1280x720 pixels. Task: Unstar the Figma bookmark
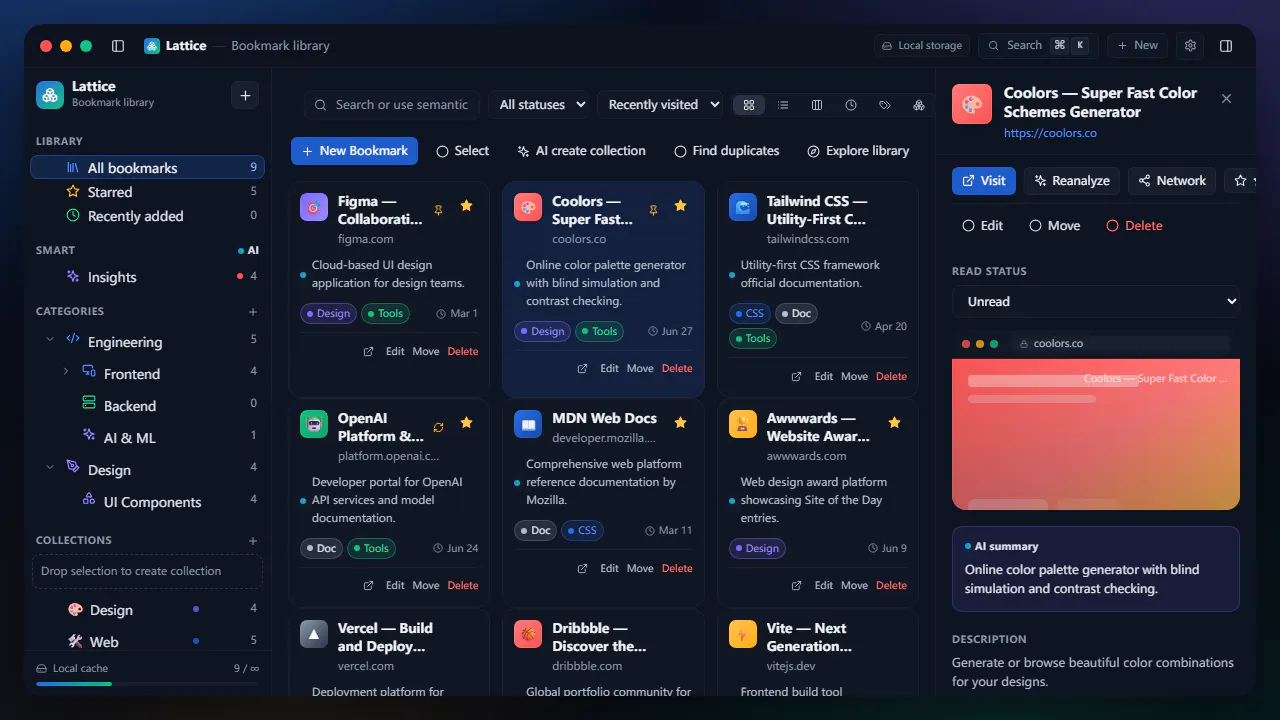[466, 206]
